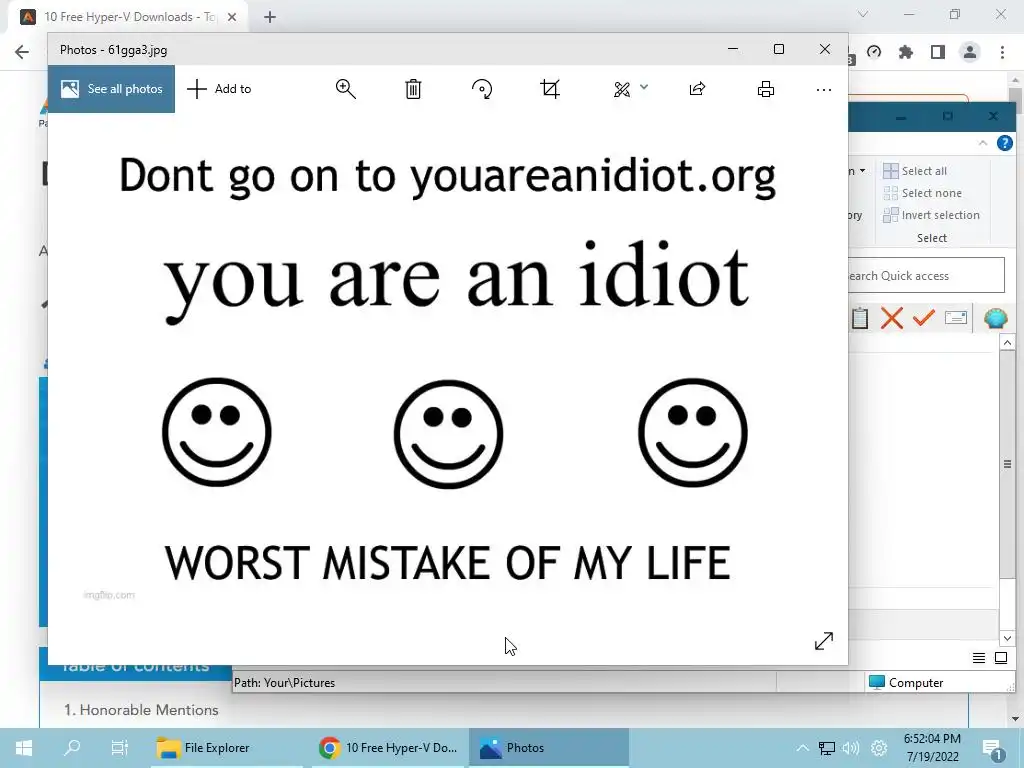
Task: Print the photo with printer icon
Action: [765, 89]
